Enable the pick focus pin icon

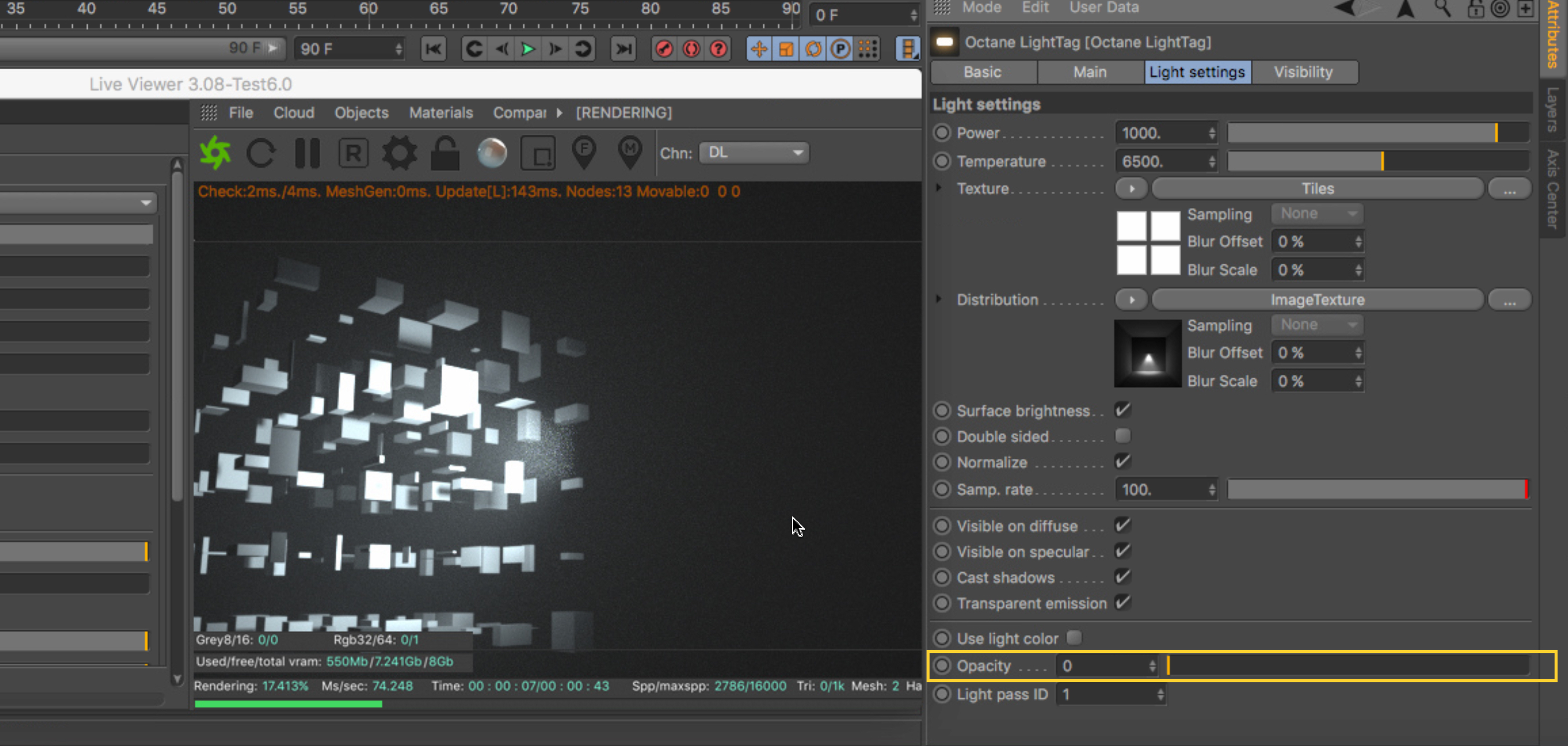click(x=584, y=152)
